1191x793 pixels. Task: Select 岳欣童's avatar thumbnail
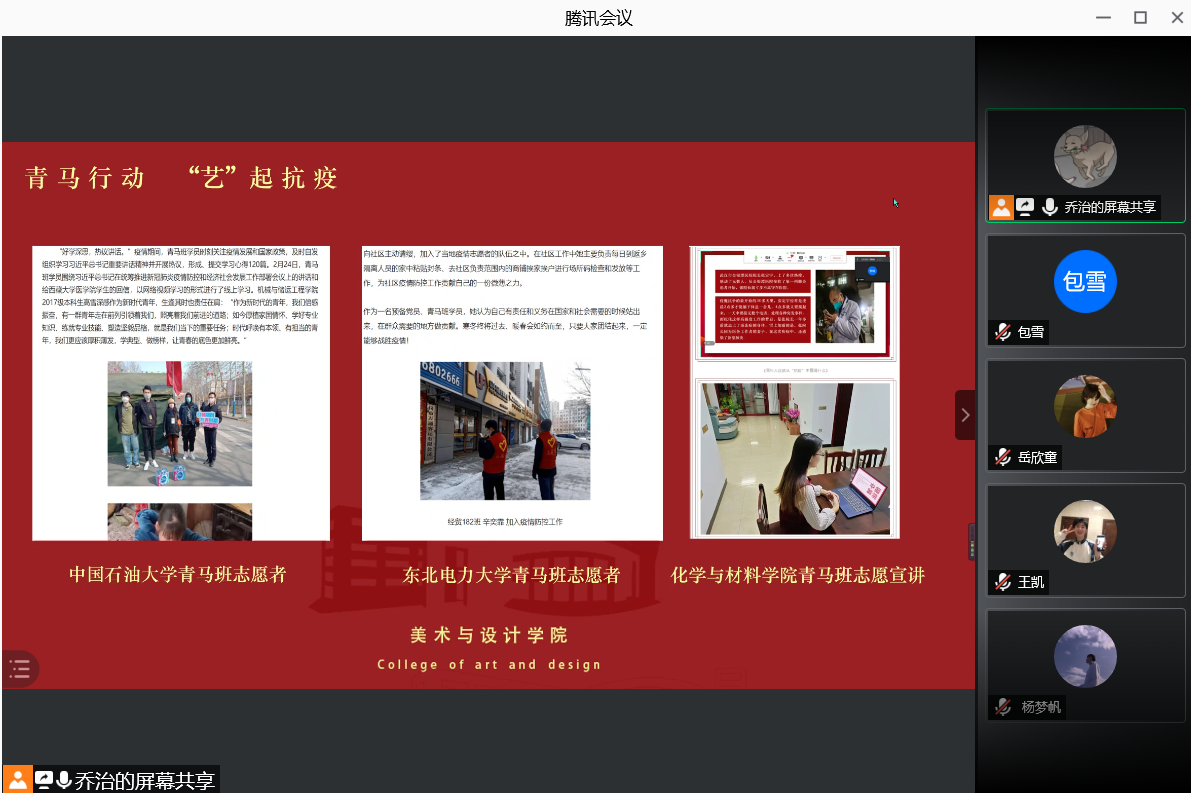pyautogui.click(x=1085, y=406)
